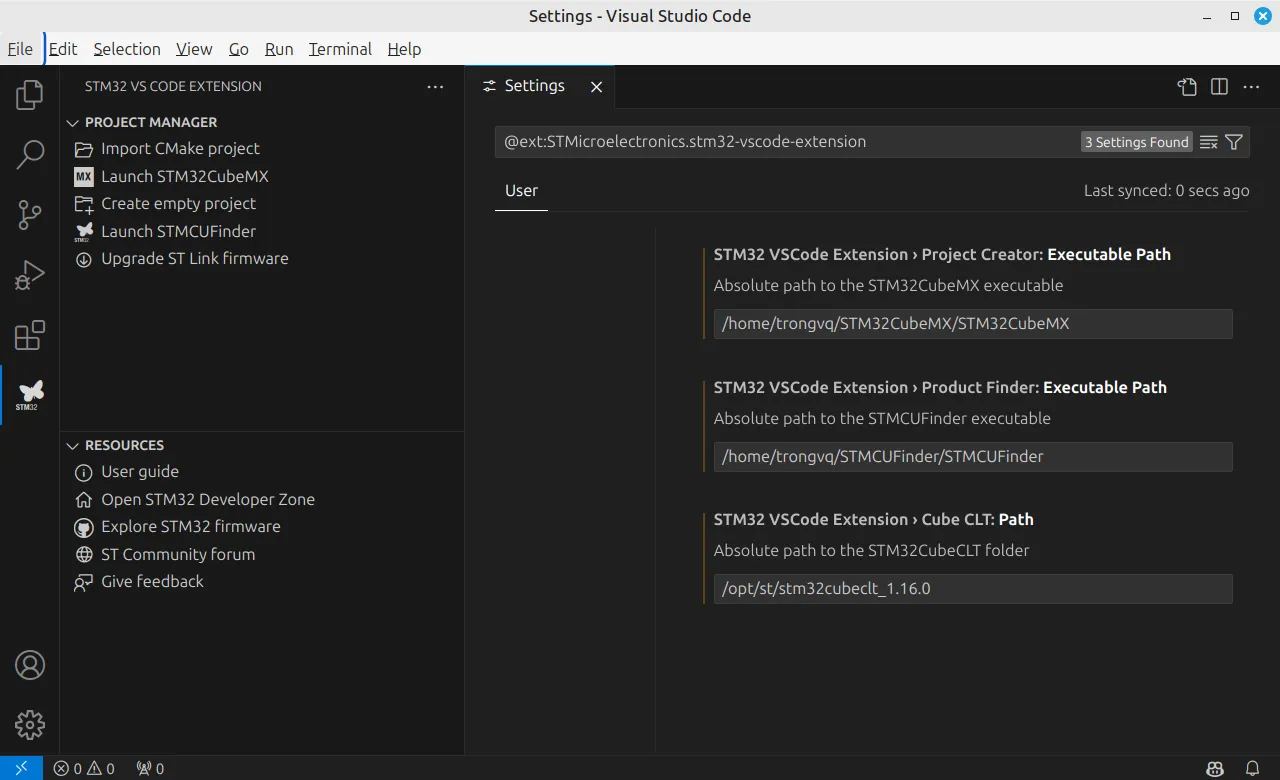The image size is (1280, 780).
Task: Click the globe icon beside ST Community forum
Action: click(x=84, y=554)
